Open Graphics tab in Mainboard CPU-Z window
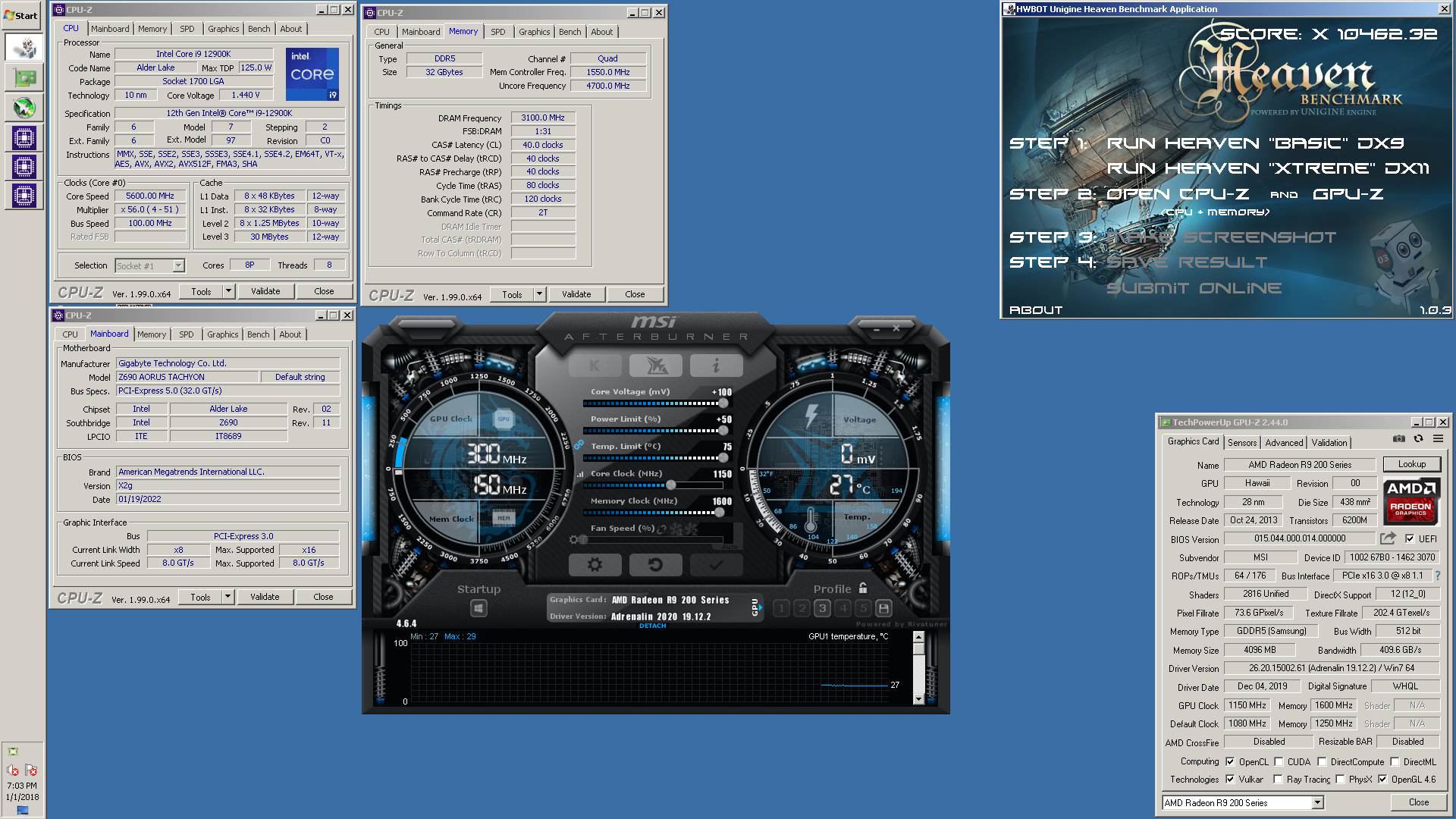Viewport: 1456px width, 819px height. 222,334
